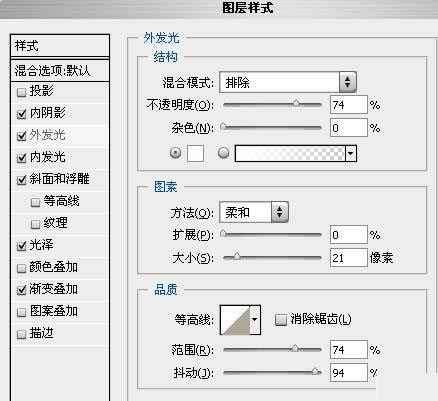
Task: Expand the contour preset picker arrow
Action: click(x=255, y=320)
